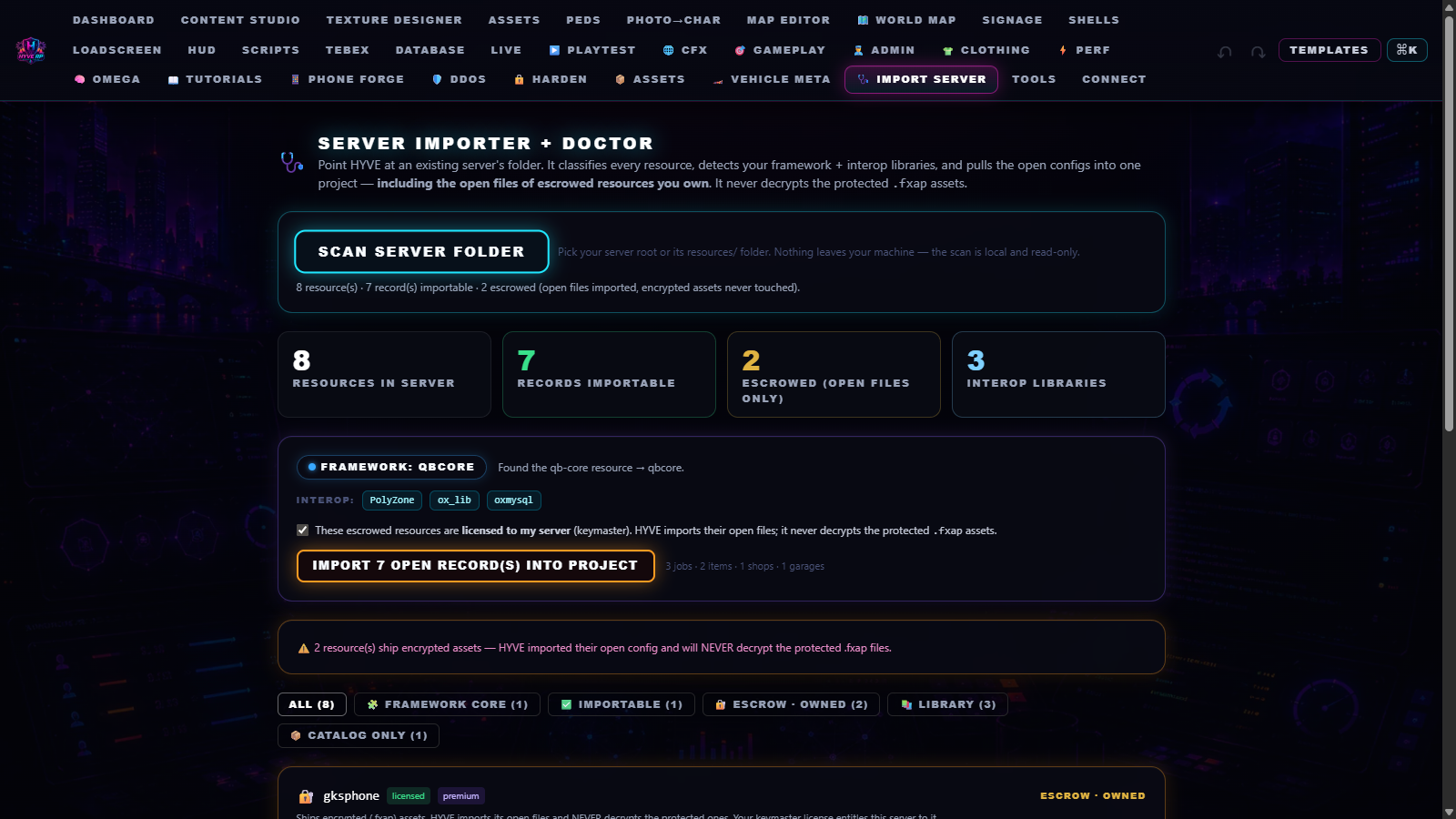Click the Resources In Server stat card
The image size is (1456, 819).
[x=384, y=374]
